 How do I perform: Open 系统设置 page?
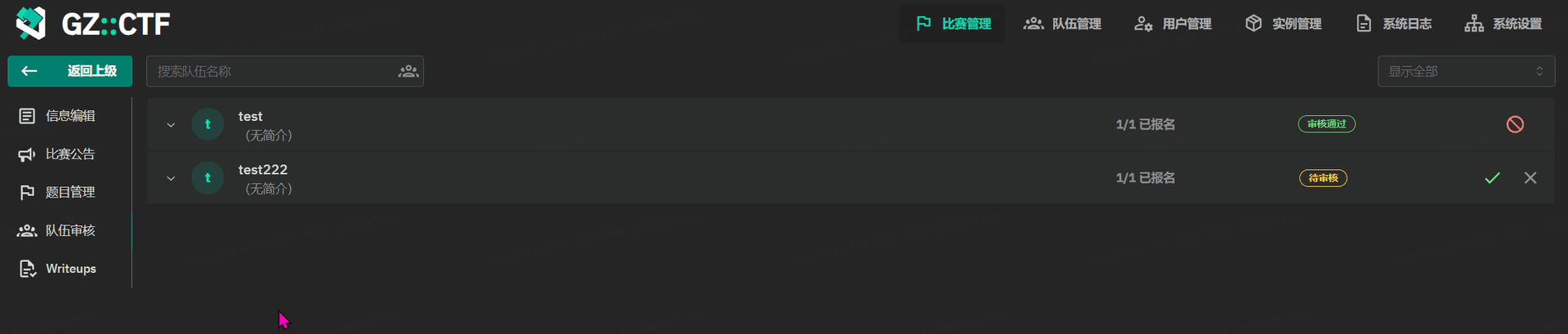tap(1503, 24)
